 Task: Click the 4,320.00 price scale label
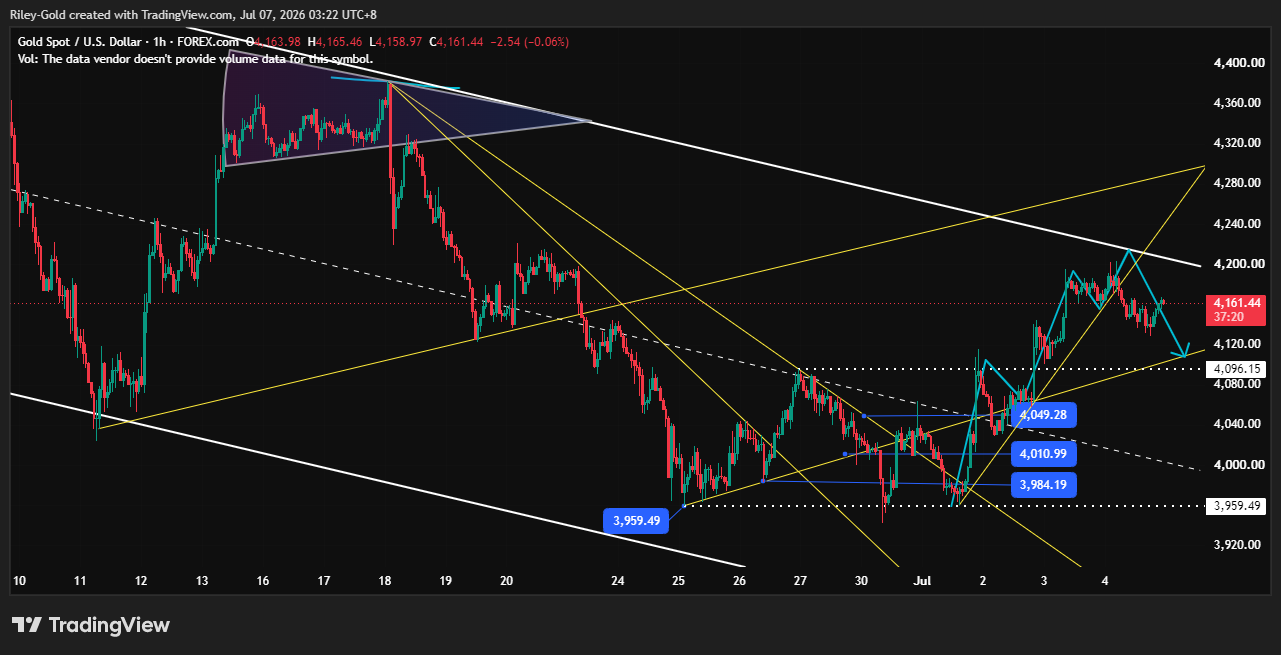tap(1238, 143)
